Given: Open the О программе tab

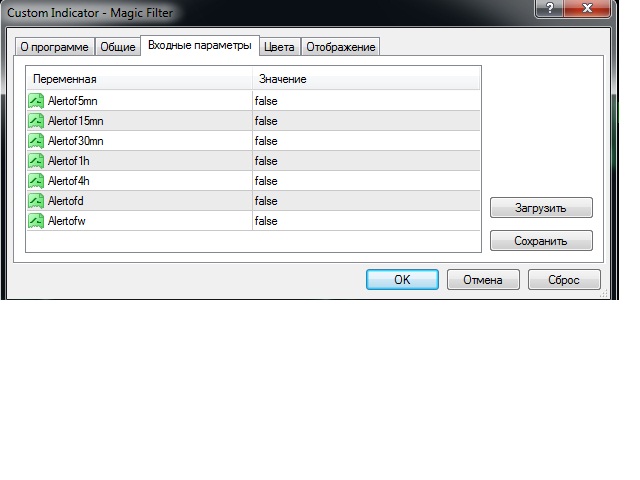Looking at the screenshot, I should point(54,47).
